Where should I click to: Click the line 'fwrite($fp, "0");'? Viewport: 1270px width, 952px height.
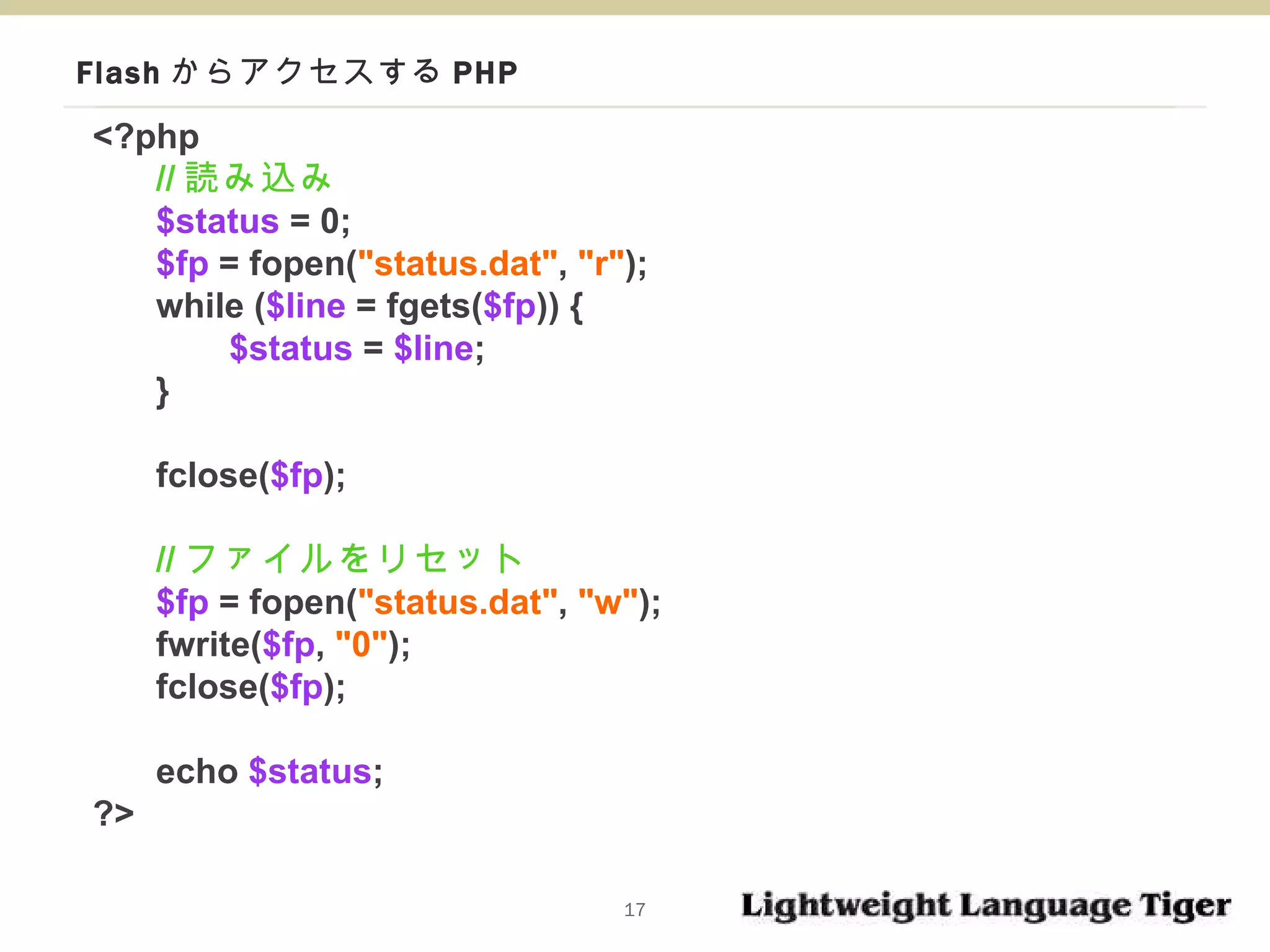tap(283, 645)
